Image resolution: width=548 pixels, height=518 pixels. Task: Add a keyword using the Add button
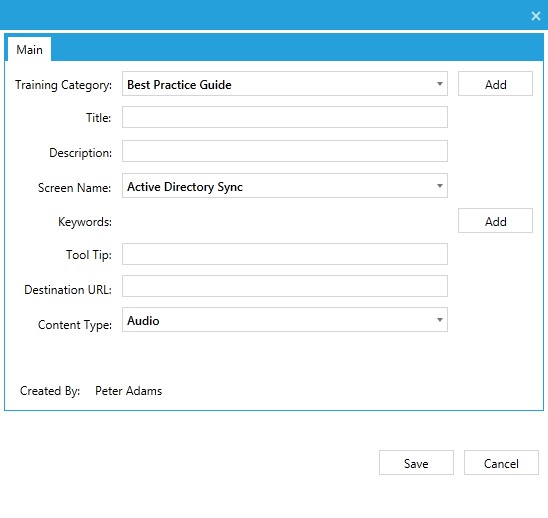click(495, 221)
